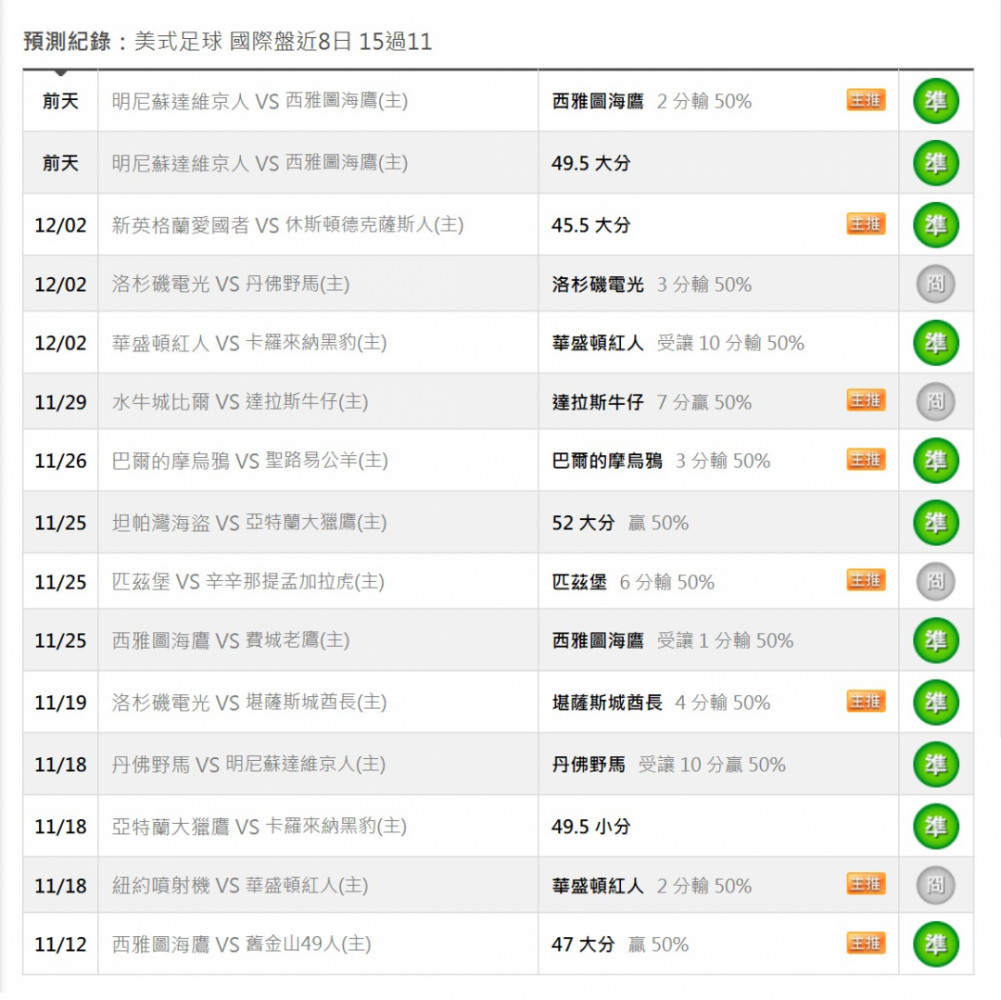1001x1000 pixels.
Task: Click the 主推 badge in the 45.5 大分 row
Action: [x=866, y=224]
